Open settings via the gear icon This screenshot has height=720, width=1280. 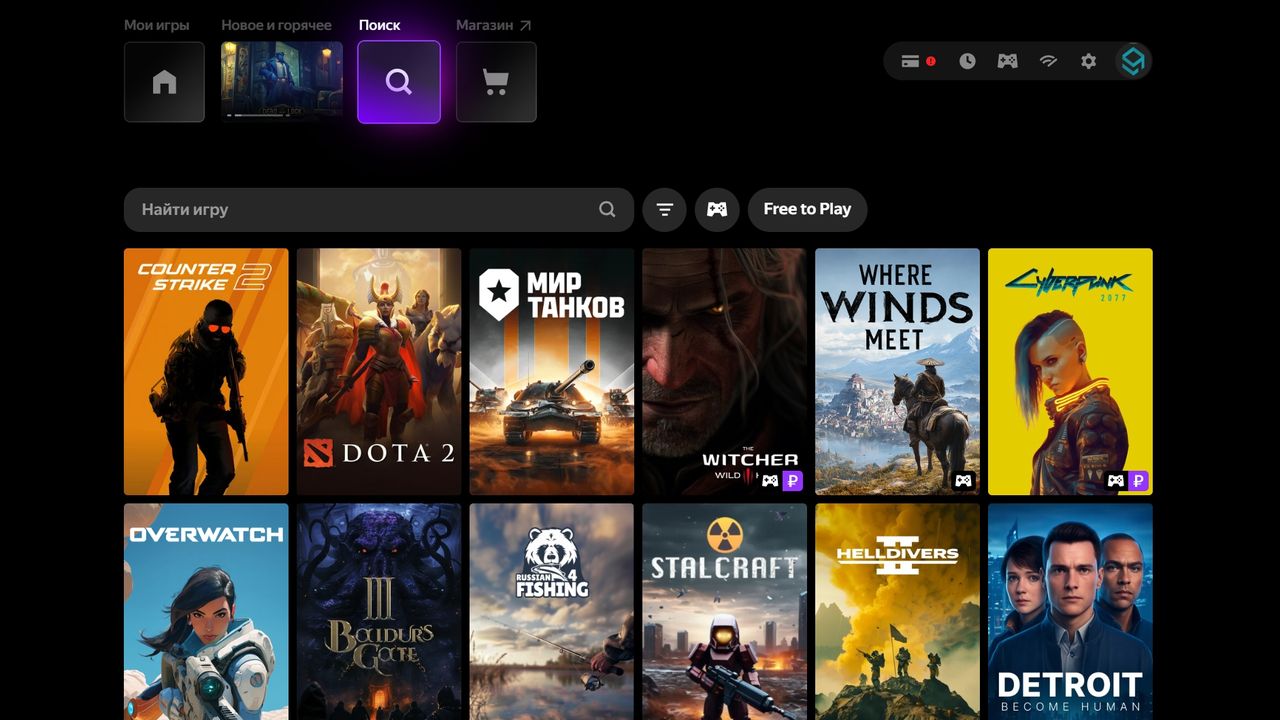1089,61
